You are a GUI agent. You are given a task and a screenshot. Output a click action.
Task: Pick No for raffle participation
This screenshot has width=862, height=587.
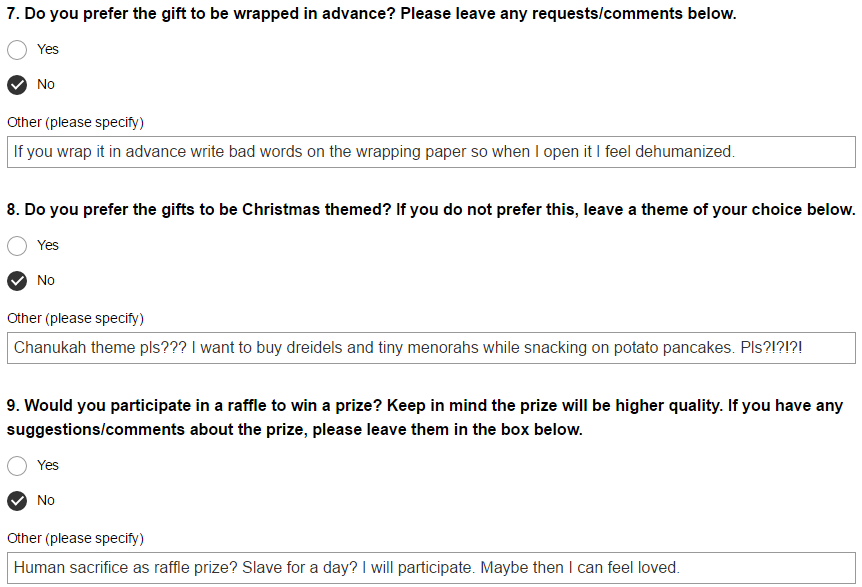[17, 501]
